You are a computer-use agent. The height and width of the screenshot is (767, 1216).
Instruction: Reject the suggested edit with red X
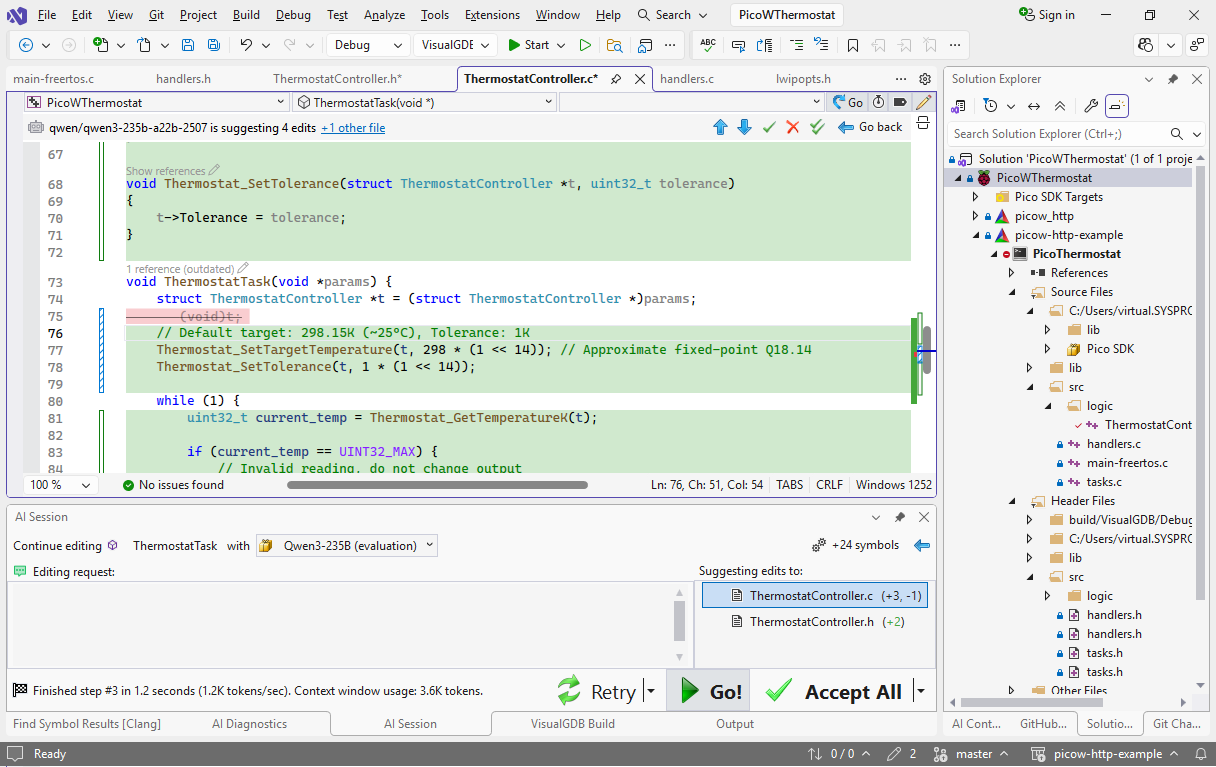(793, 127)
